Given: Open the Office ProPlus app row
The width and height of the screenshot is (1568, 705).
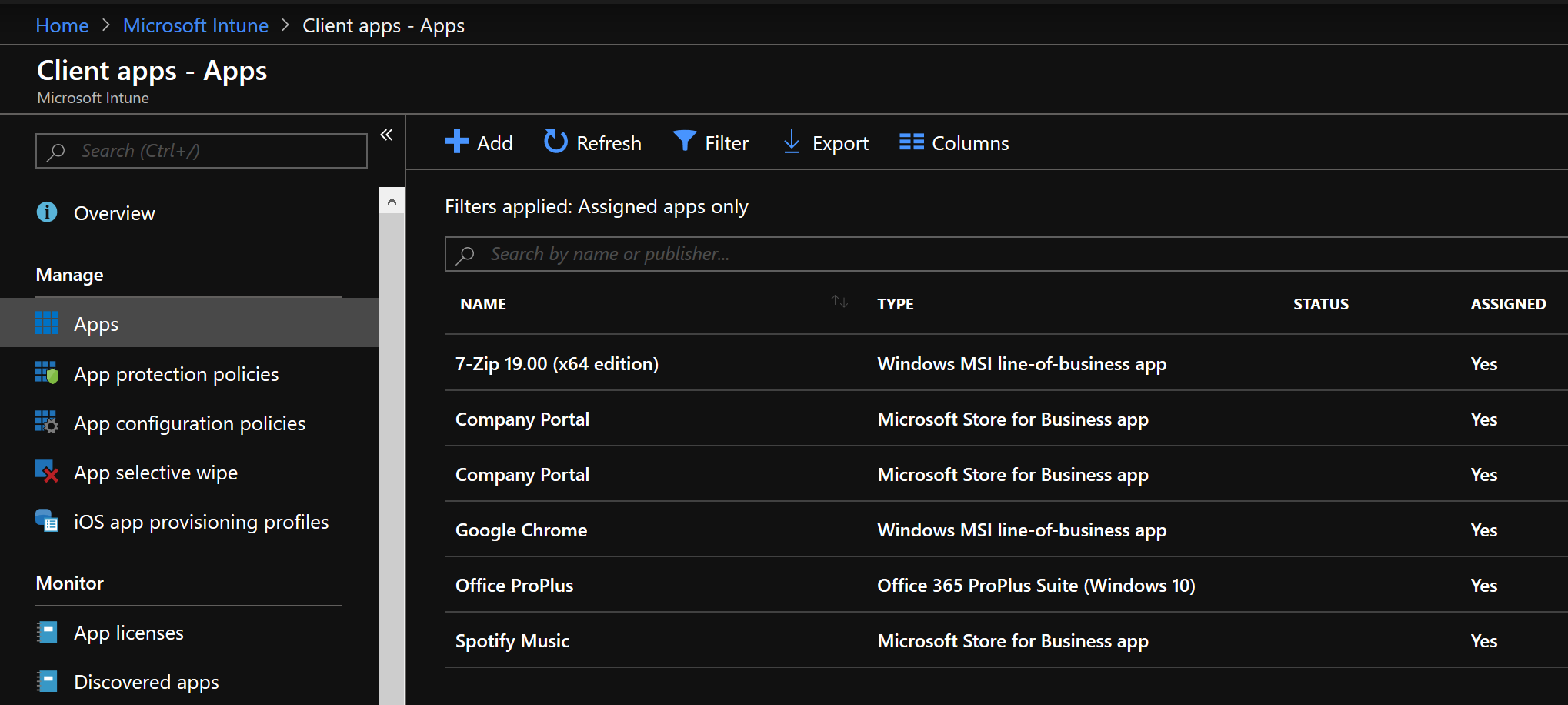Looking at the screenshot, I should click(x=1006, y=585).
